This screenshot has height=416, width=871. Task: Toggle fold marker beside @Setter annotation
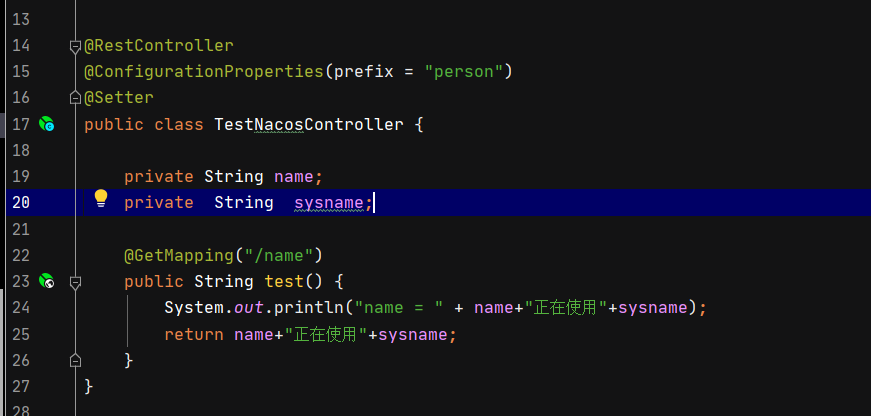click(x=74, y=98)
